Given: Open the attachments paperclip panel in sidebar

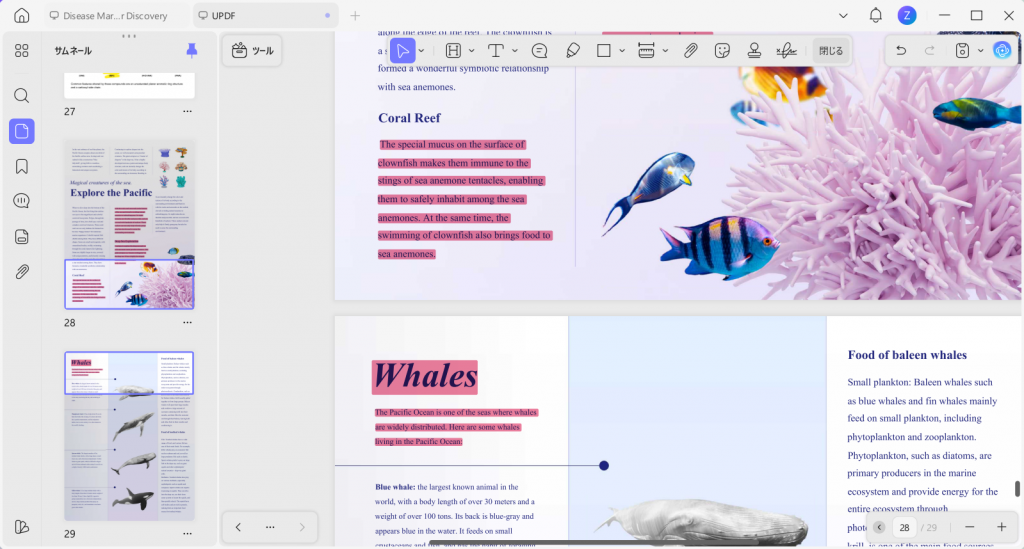Looking at the screenshot, I should point(22,272).
